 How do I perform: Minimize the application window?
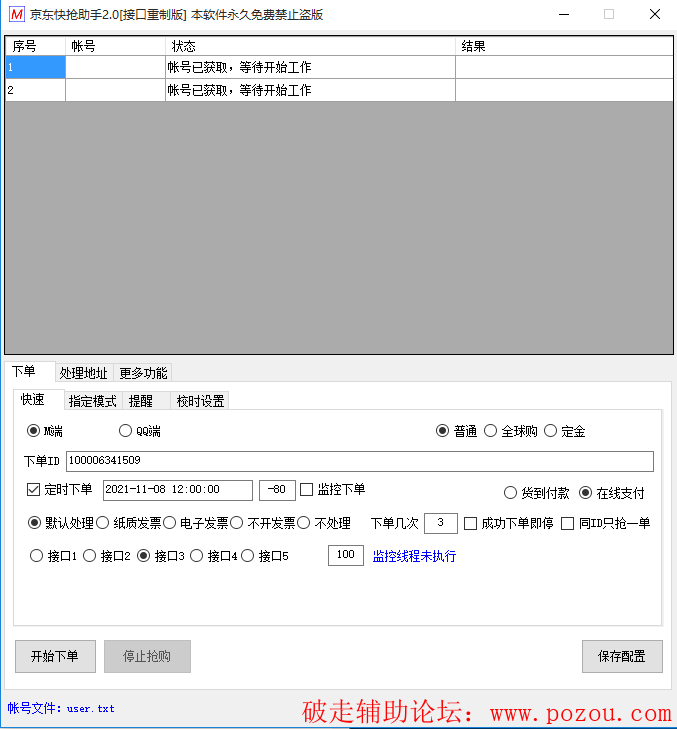pyautogui.click(x=564, y=14)
